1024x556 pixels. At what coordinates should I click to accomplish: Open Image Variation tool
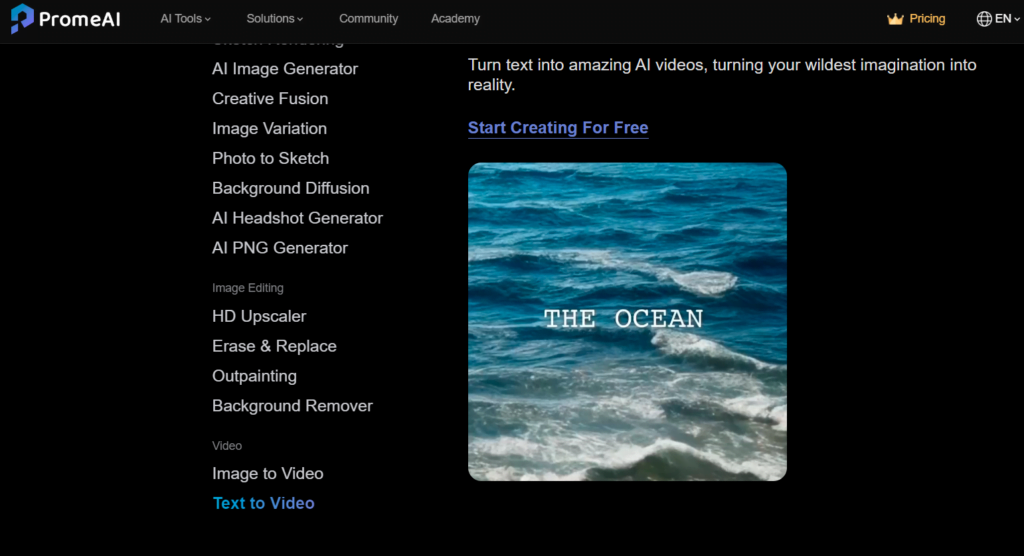click(269, 129)
